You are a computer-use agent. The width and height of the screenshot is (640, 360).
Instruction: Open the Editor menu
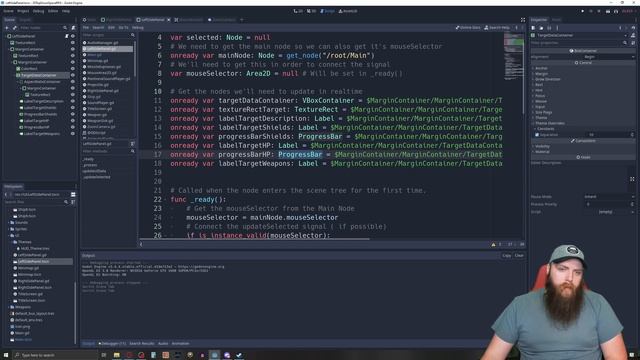[x=53, y=11]
